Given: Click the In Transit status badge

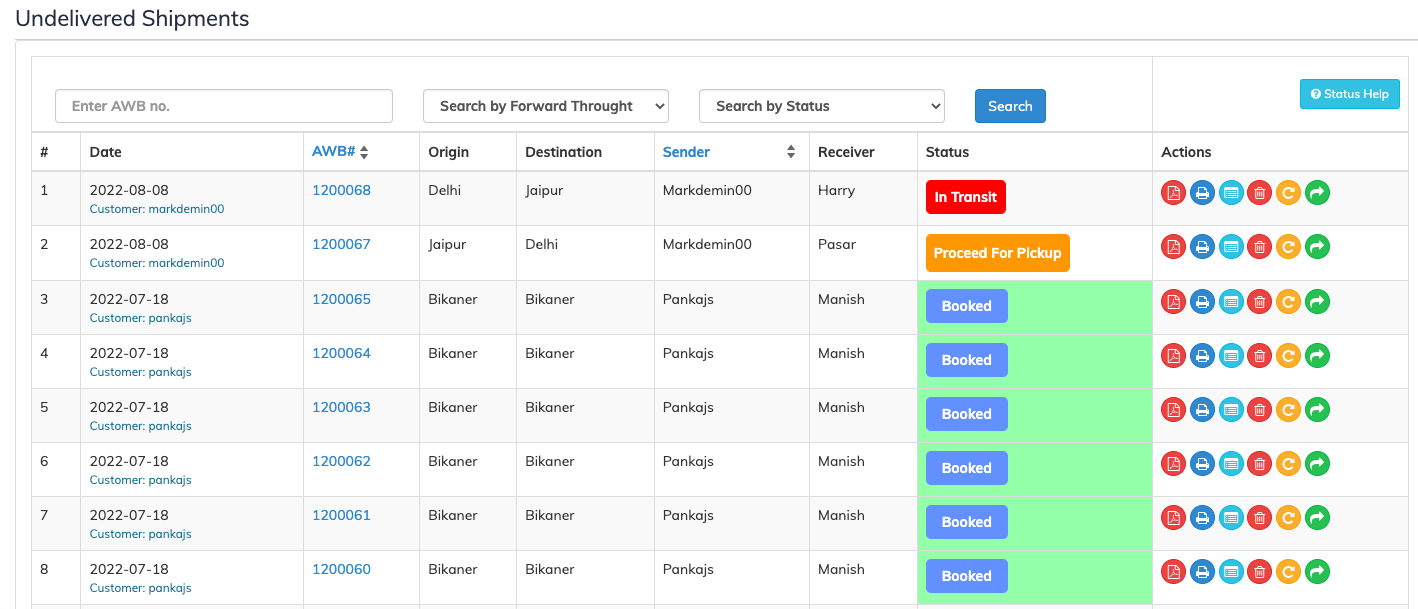Looking at the screenshot, I should (965, 197).
